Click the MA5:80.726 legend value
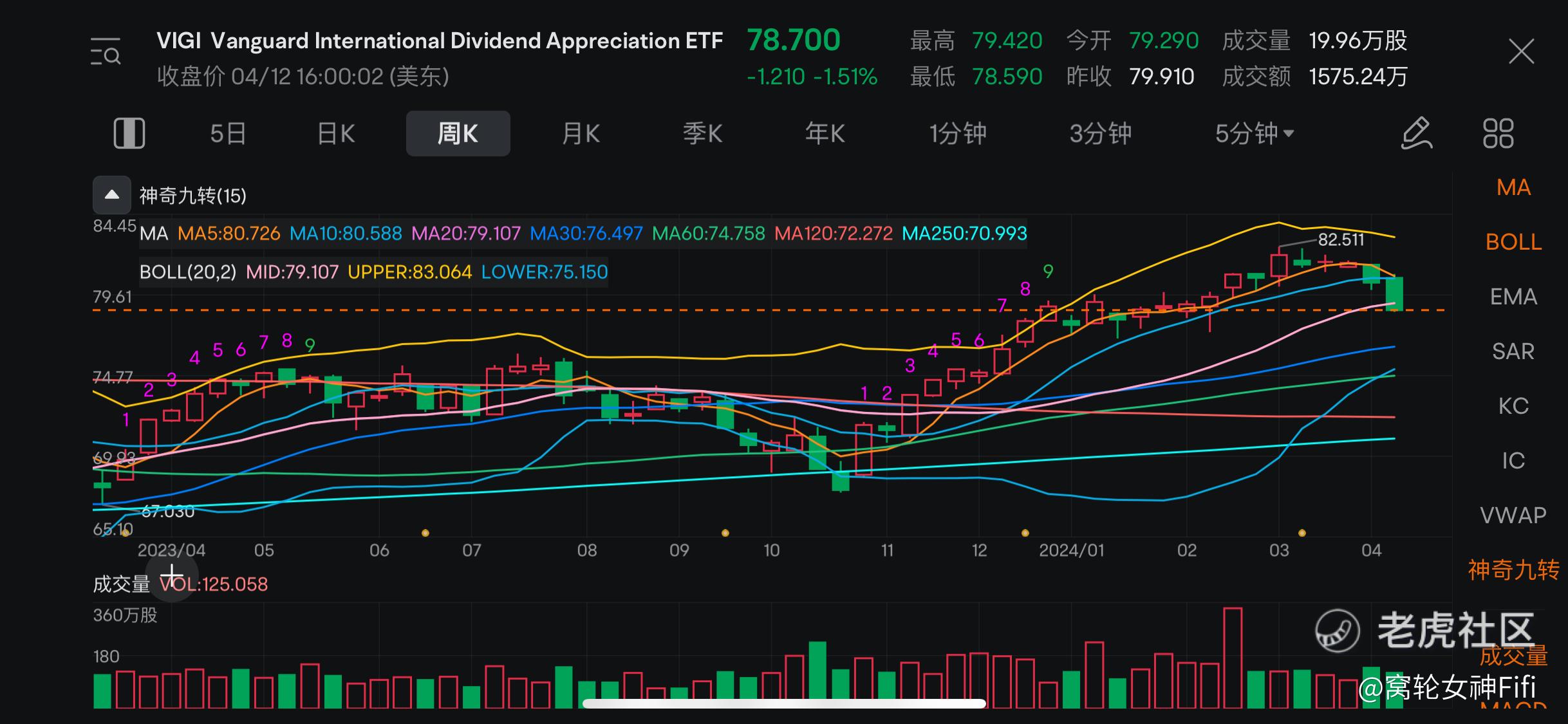Image resolution: width=1568 pixels, height=724 pixels. (x=229, y=233)
